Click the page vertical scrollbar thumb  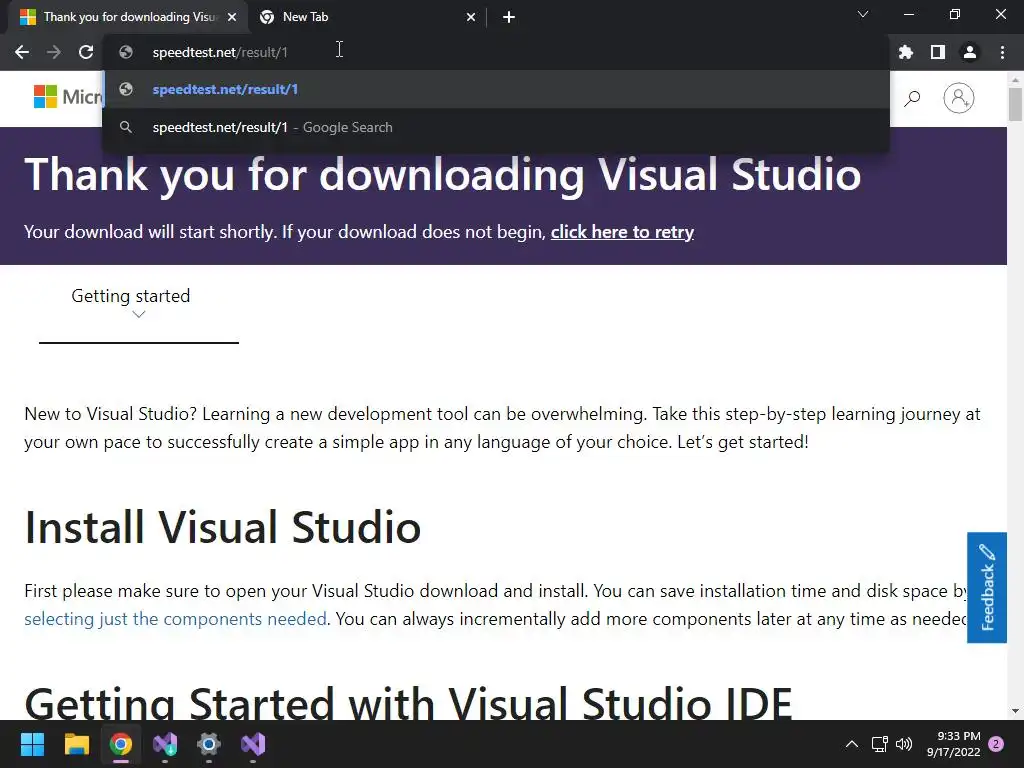[1015, 104]
